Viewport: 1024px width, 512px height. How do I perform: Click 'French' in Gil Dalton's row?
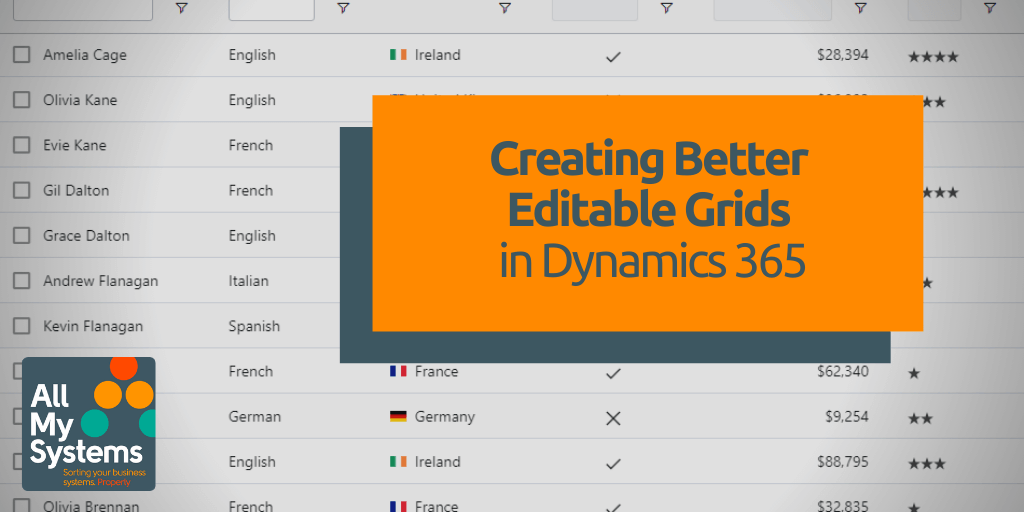pyautogui.click(x=251, y=190)
